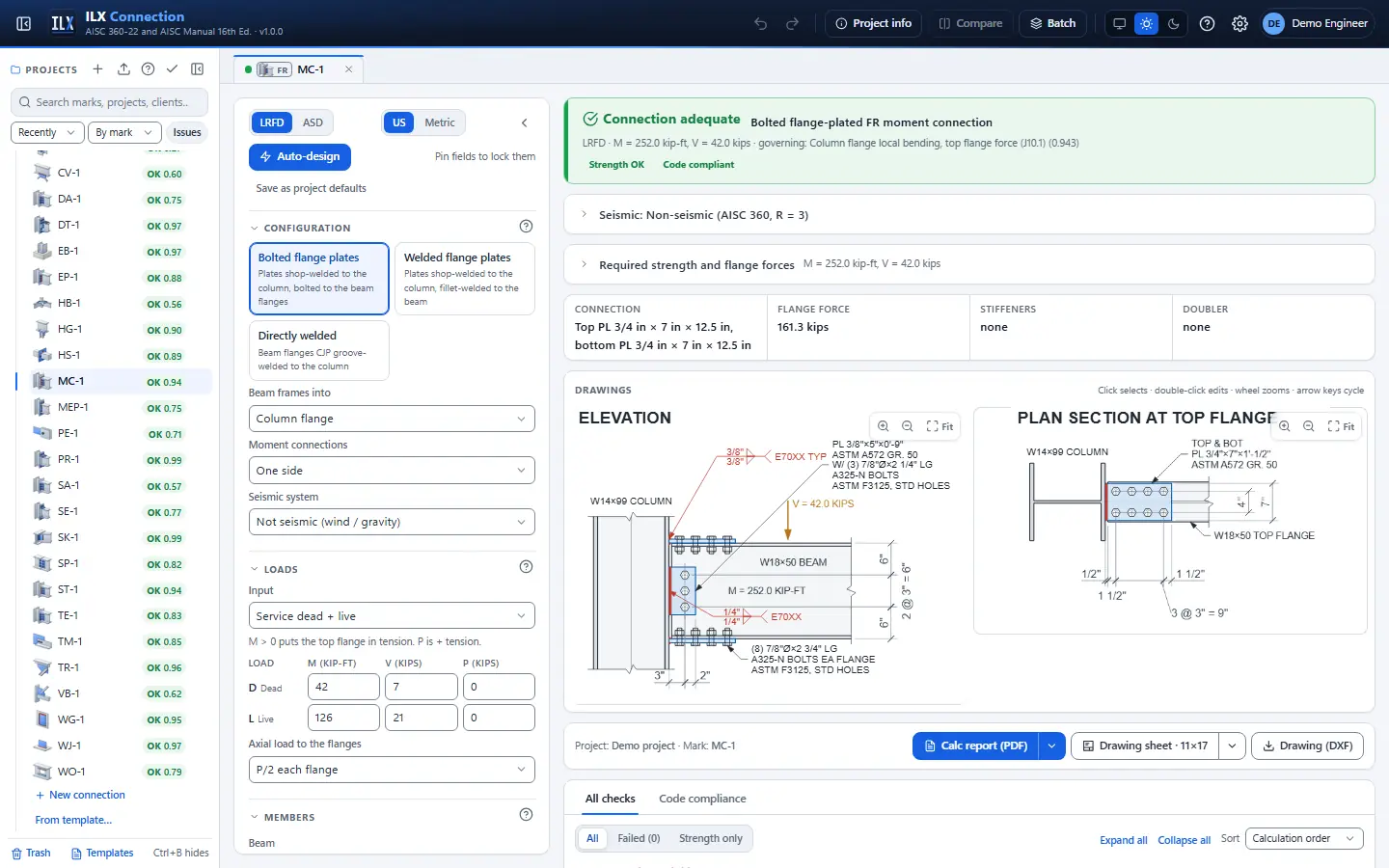Image resolution: width=1389 pixels, height=868 pixels.
Task: Choose Welded flange plates configuration
Action: (x=465, y=279)
